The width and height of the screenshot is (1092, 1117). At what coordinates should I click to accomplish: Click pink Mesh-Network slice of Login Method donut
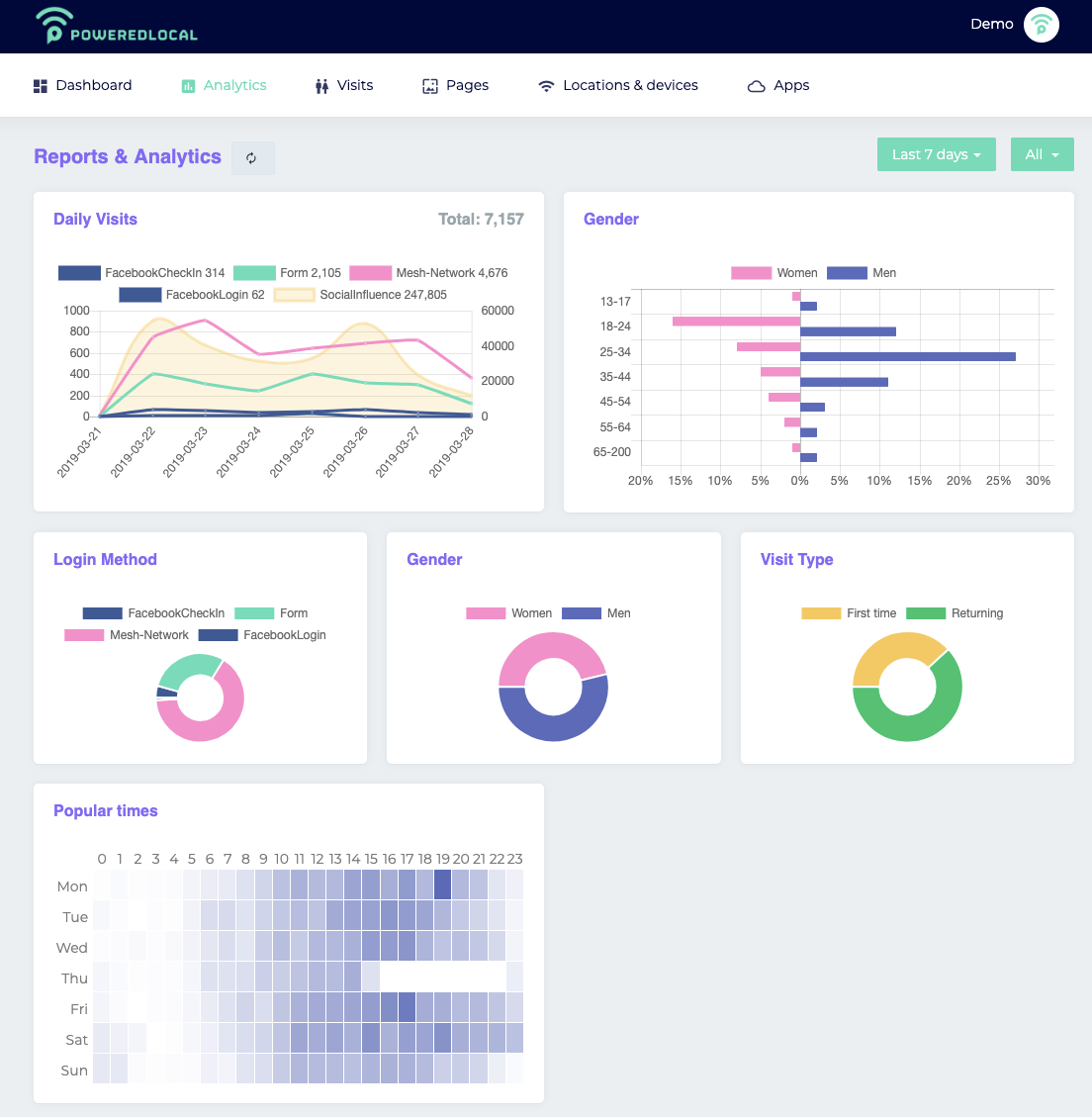point(228,716)
